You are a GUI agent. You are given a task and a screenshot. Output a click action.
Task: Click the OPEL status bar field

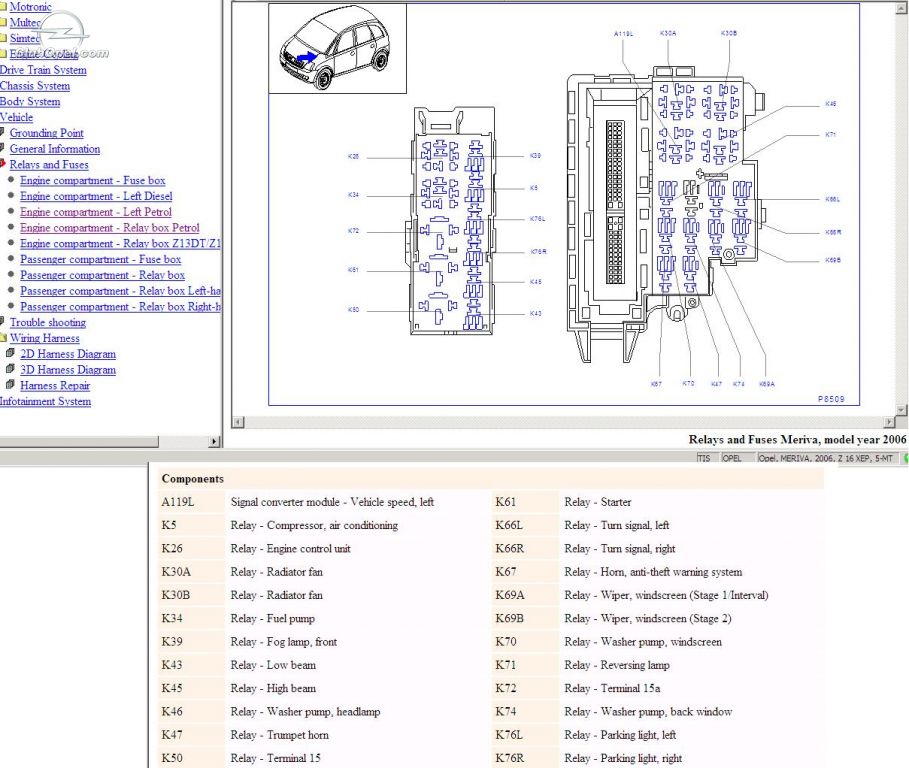[x=738, y=458]
